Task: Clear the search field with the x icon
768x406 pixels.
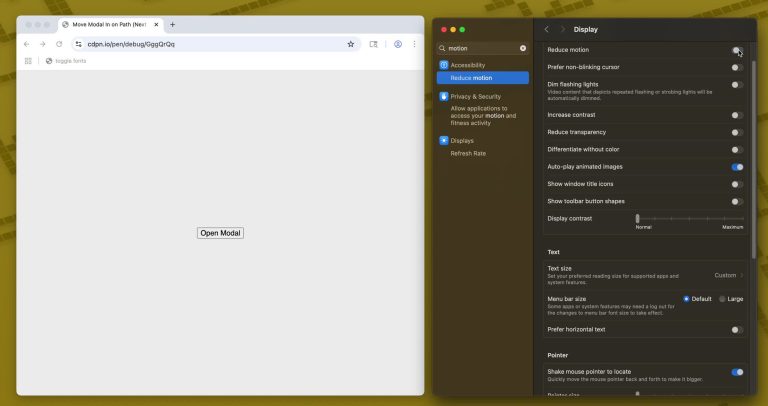Action: coord(522,48)
